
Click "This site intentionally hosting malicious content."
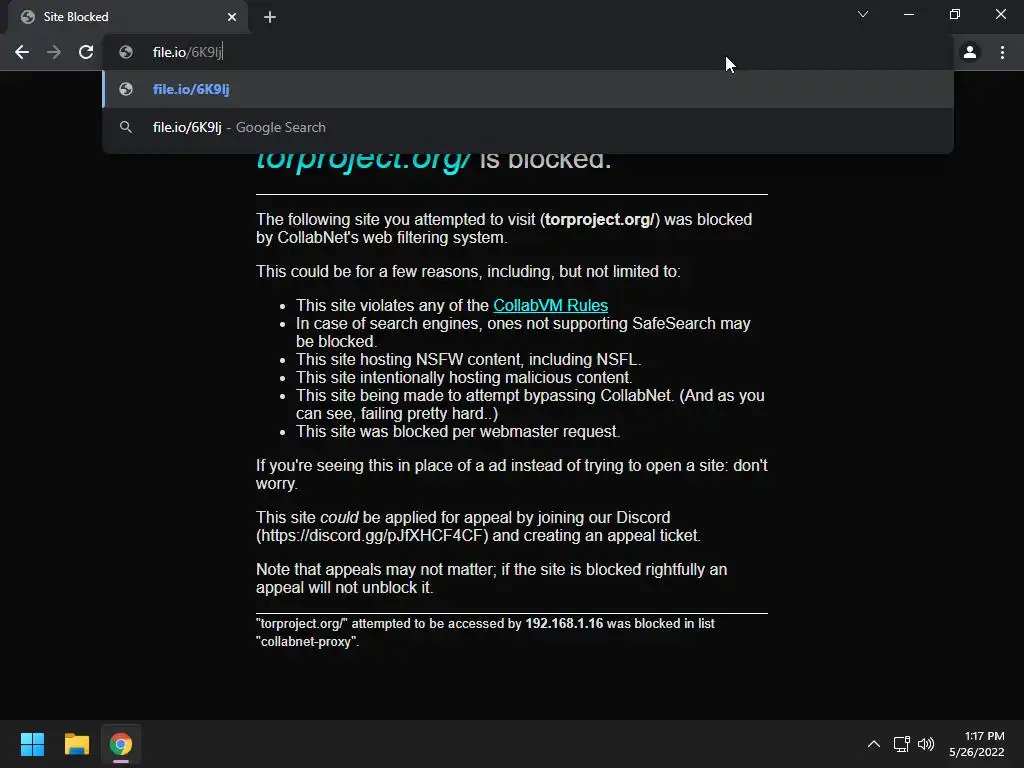(x=464, y=377)
